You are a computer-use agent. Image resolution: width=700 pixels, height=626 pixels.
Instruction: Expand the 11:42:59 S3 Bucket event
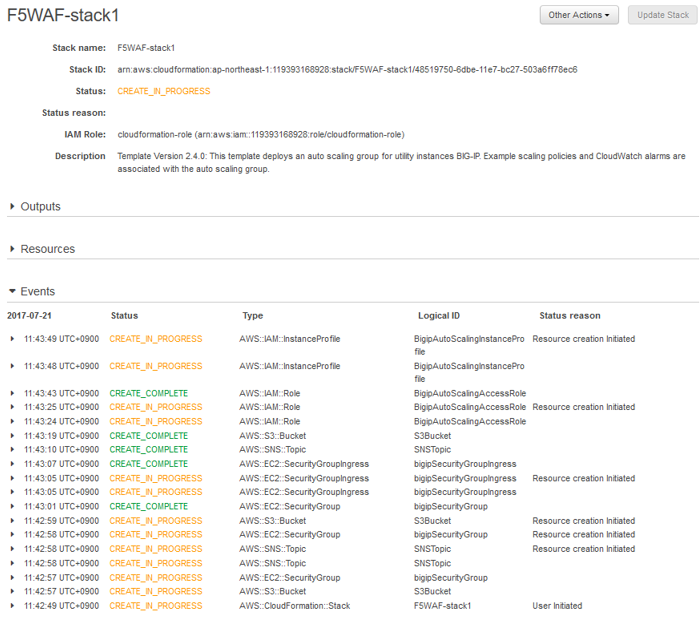pyautogui.click(x=12, y=521)
